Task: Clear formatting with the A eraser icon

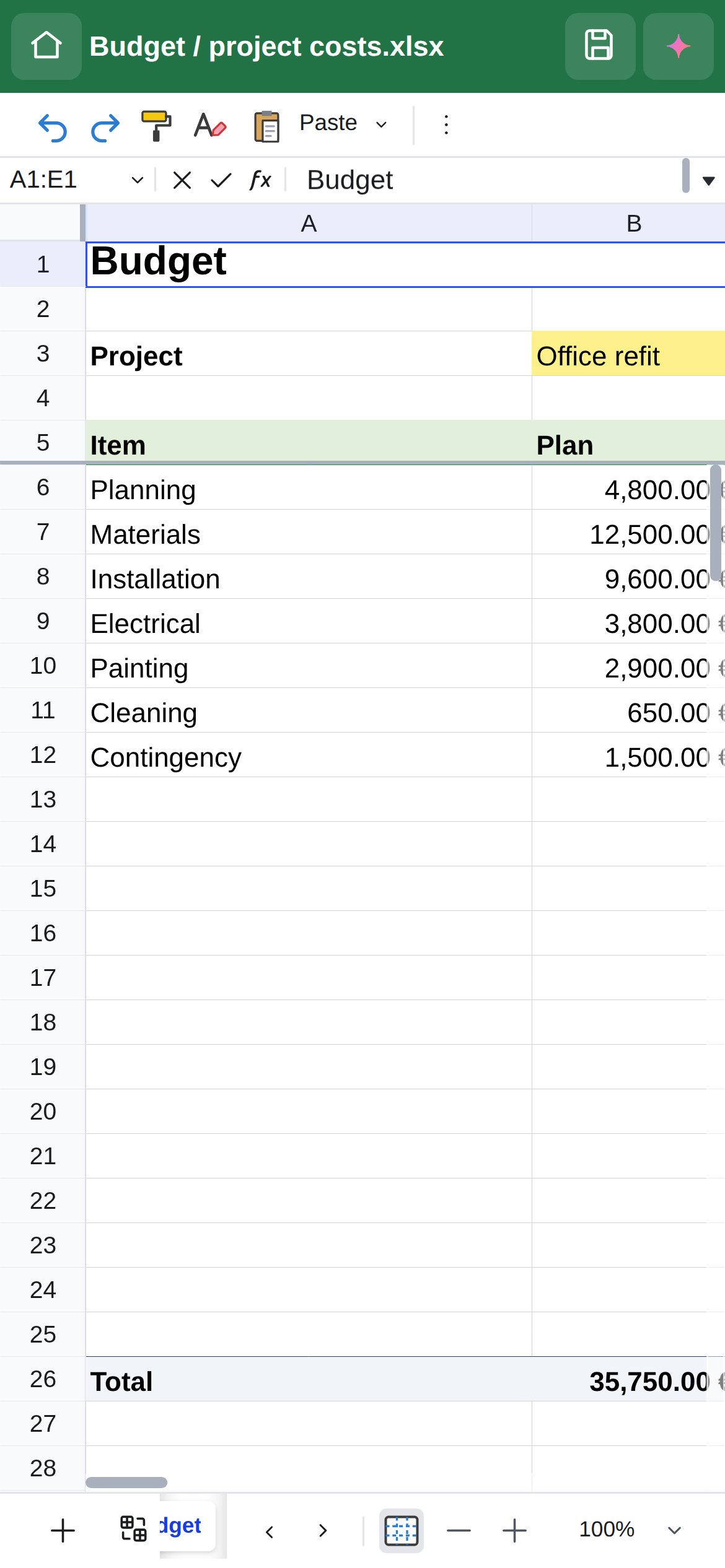Action: 210,126
